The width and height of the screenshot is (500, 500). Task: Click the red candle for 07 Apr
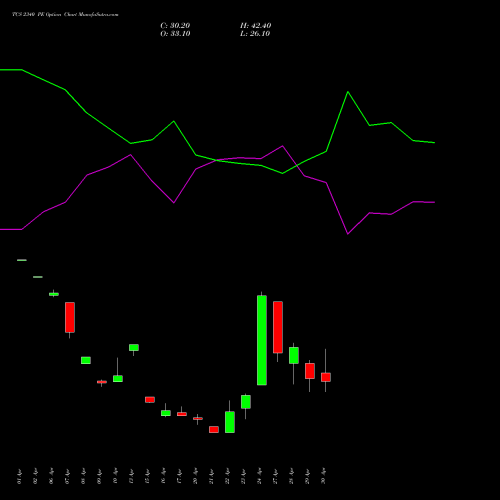point(70,317)
